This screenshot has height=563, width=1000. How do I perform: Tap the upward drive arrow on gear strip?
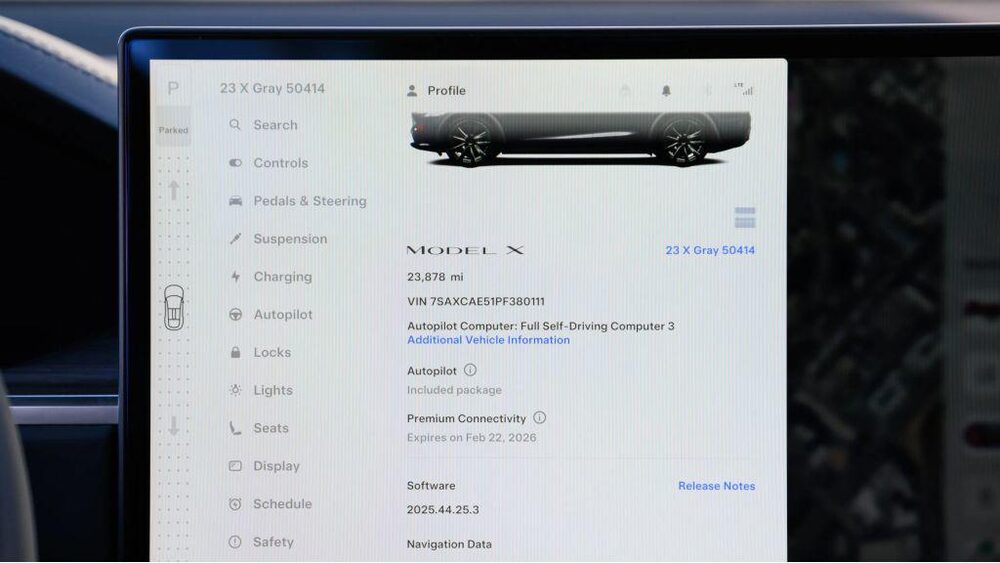pyautogui.click(x=173, y=190)
